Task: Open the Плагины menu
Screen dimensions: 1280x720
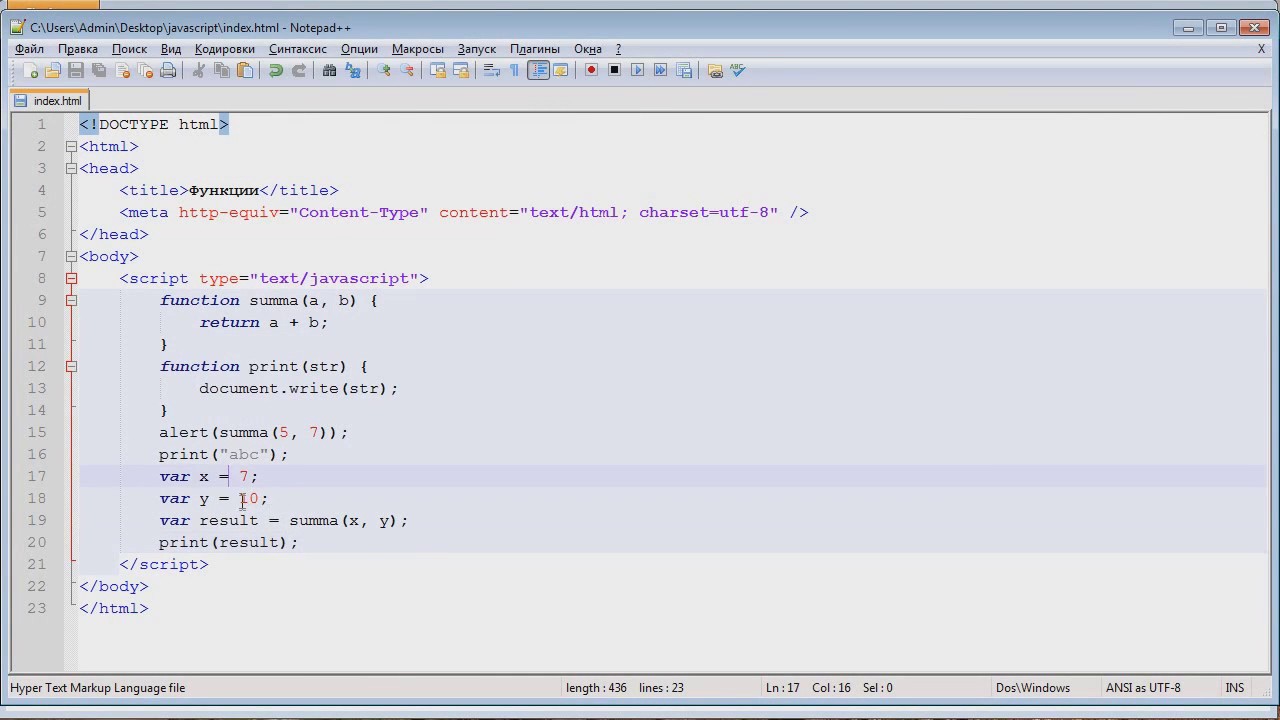Action: pos(535,48)
